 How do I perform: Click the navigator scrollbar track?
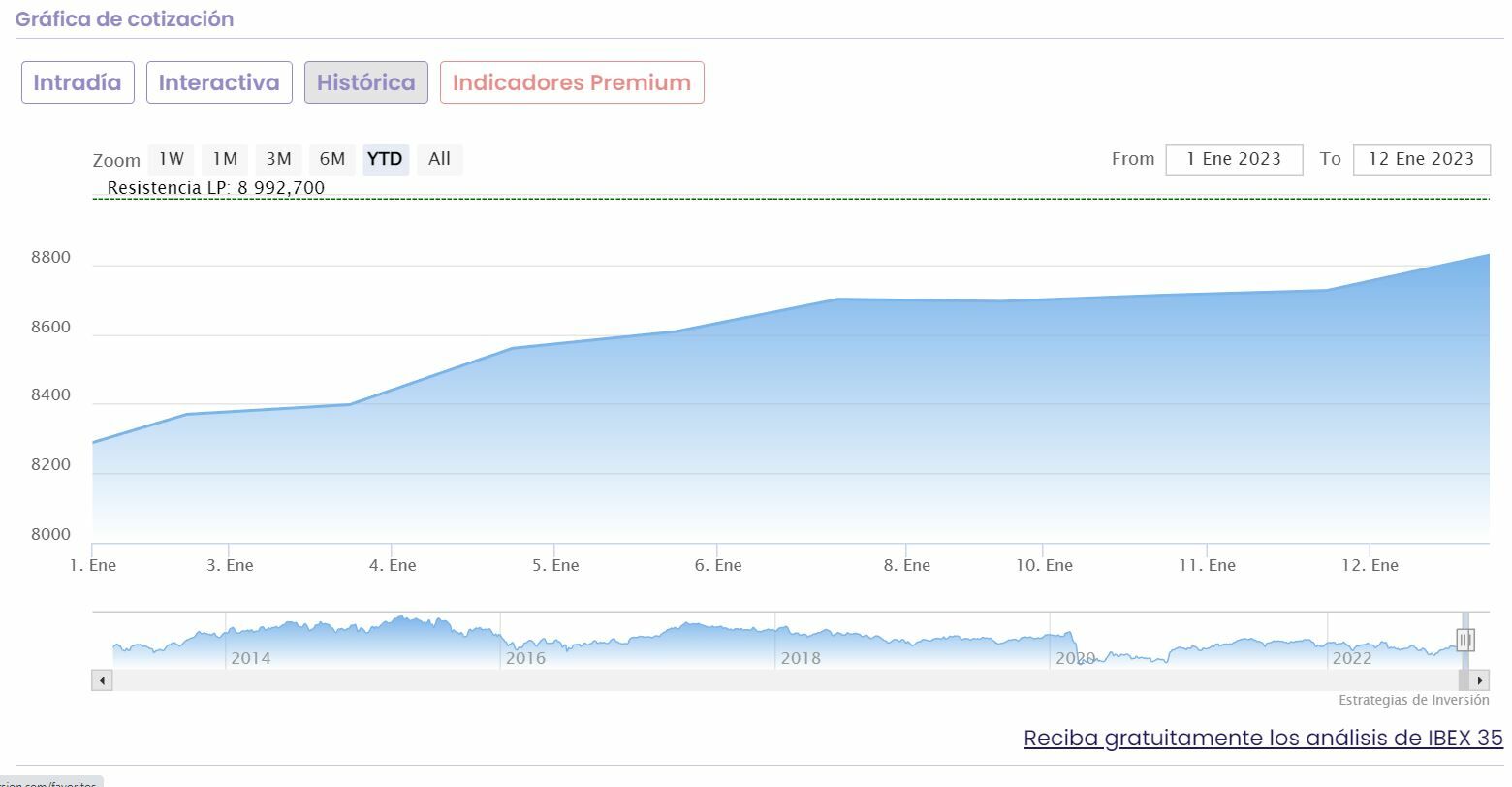click(775, 680)
